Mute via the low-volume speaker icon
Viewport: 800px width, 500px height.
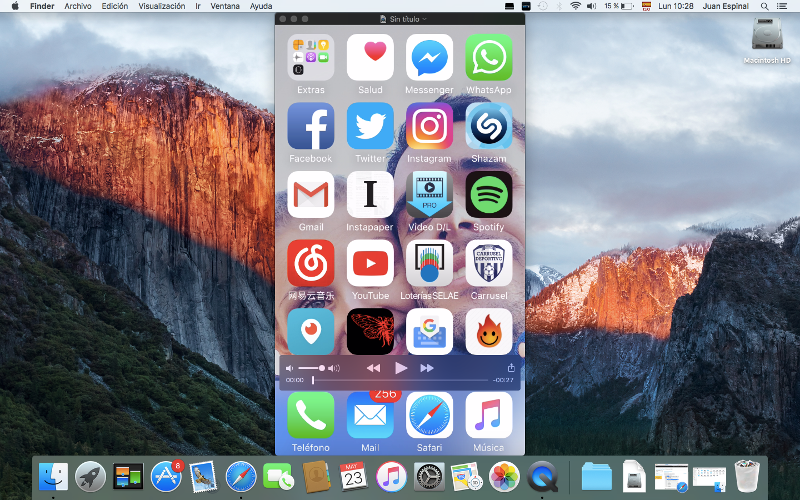pyautogui.click(x=290, y=368)
